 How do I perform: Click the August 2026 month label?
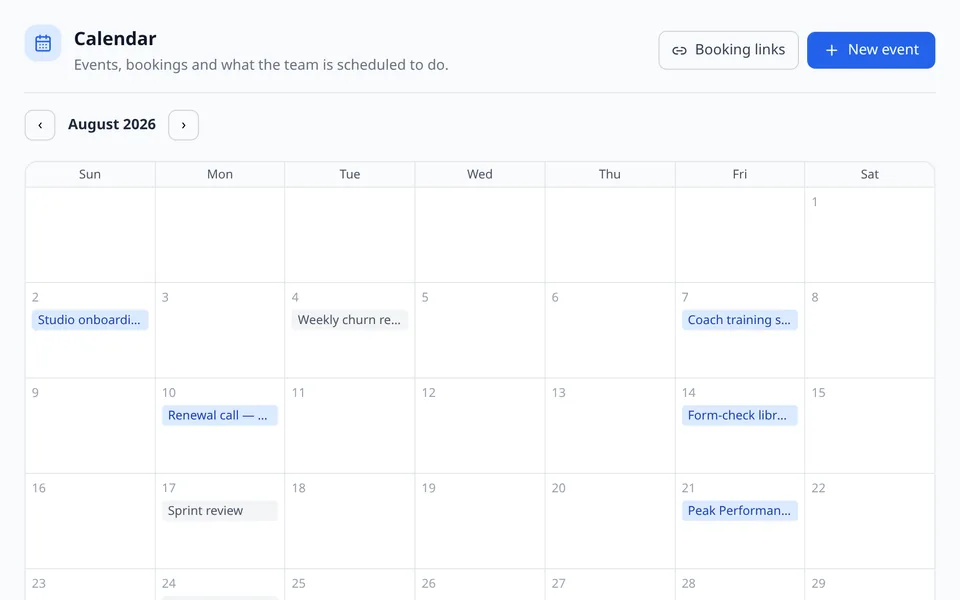coord(112,124)
